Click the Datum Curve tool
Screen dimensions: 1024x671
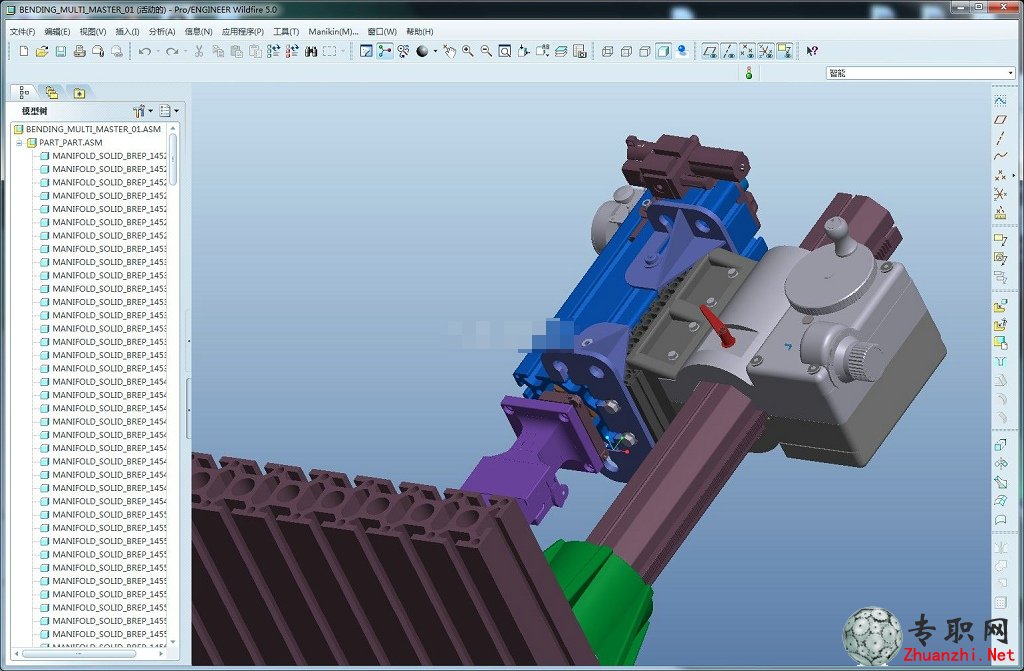(x=1000, y=157)
